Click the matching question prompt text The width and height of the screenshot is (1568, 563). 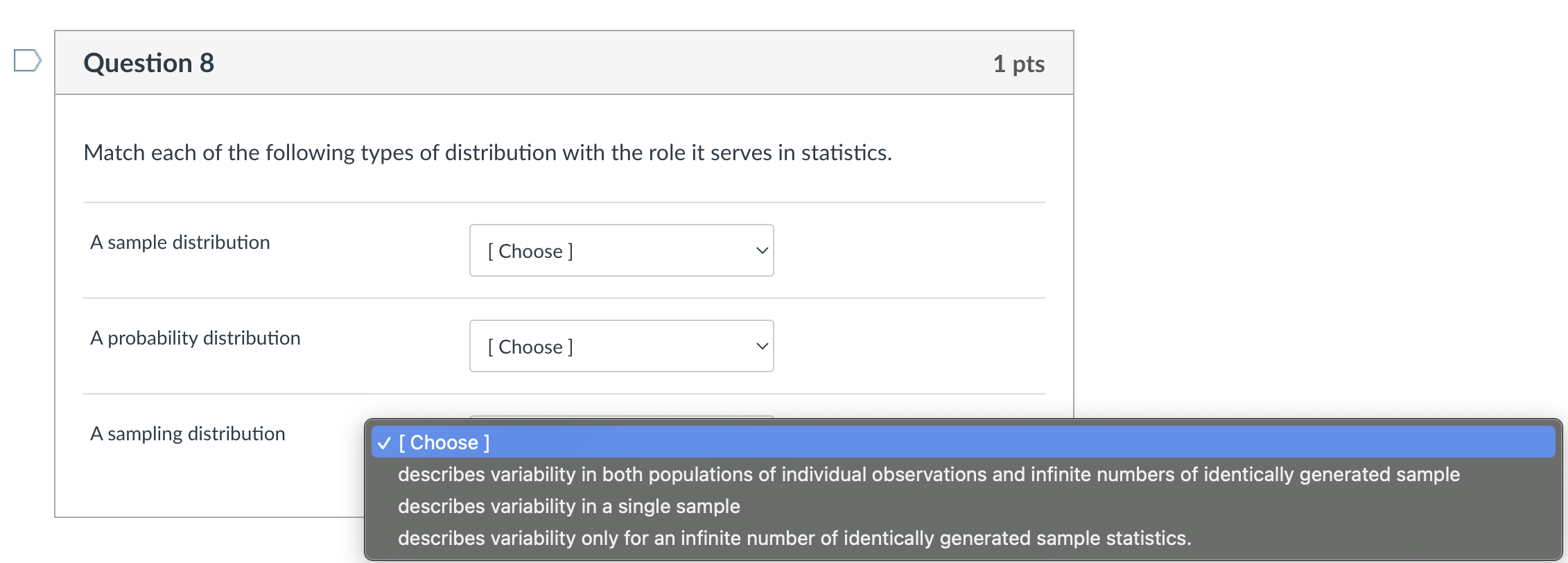pos(487,153)
